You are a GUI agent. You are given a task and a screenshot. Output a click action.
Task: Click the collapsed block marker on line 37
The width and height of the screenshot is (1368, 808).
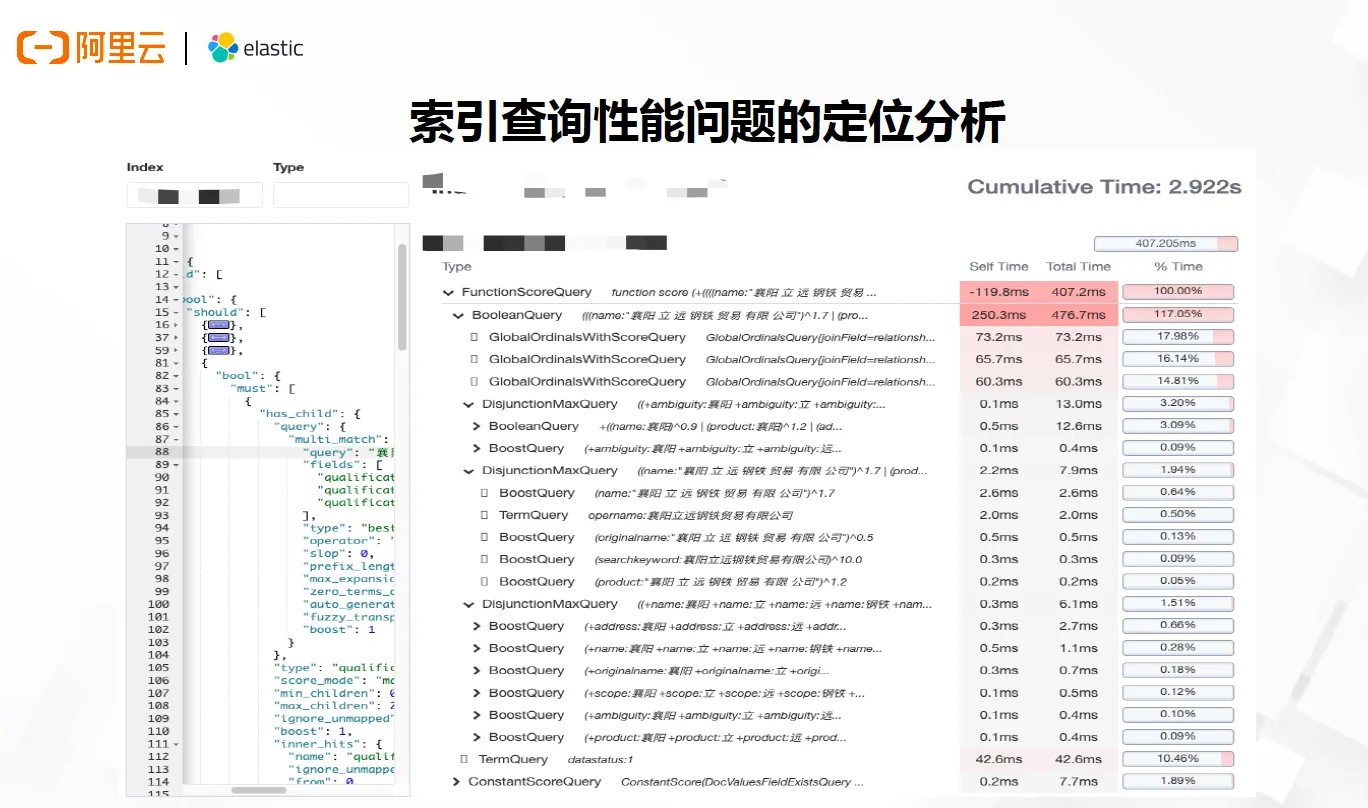click(217, 338)
